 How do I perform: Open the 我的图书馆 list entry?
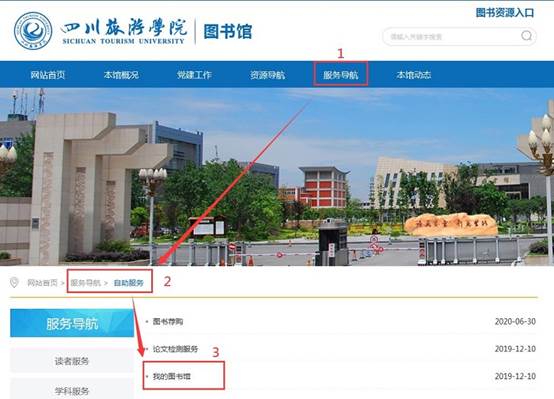pyautogui.click(x=172, y=376)
